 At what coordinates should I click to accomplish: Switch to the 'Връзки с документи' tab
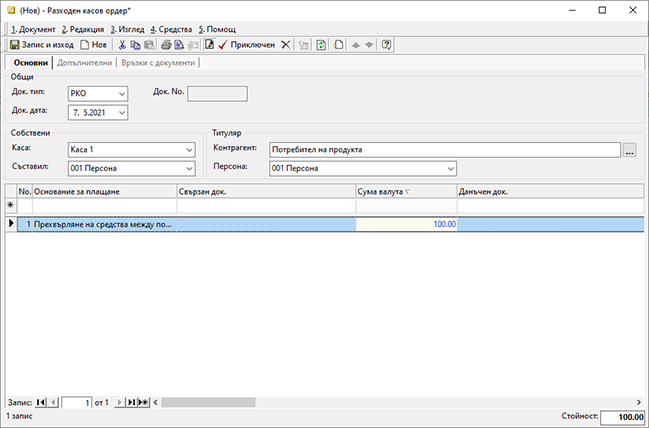(x=158, y=63)
